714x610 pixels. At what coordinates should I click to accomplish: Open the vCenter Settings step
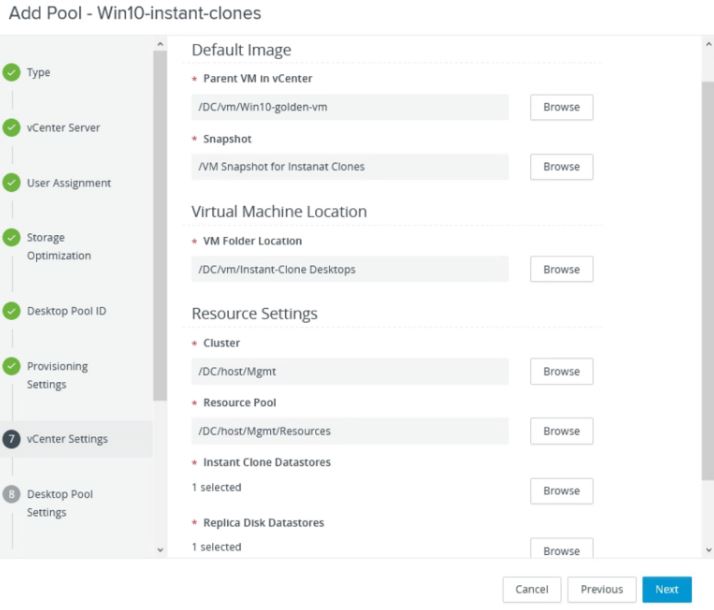pyautogui.click(x=67, y=439)
